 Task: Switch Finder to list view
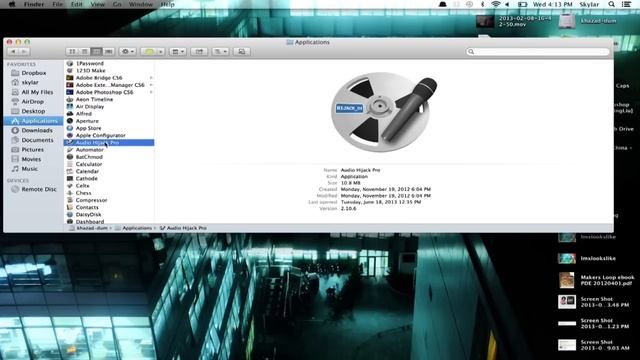(84, 51)
